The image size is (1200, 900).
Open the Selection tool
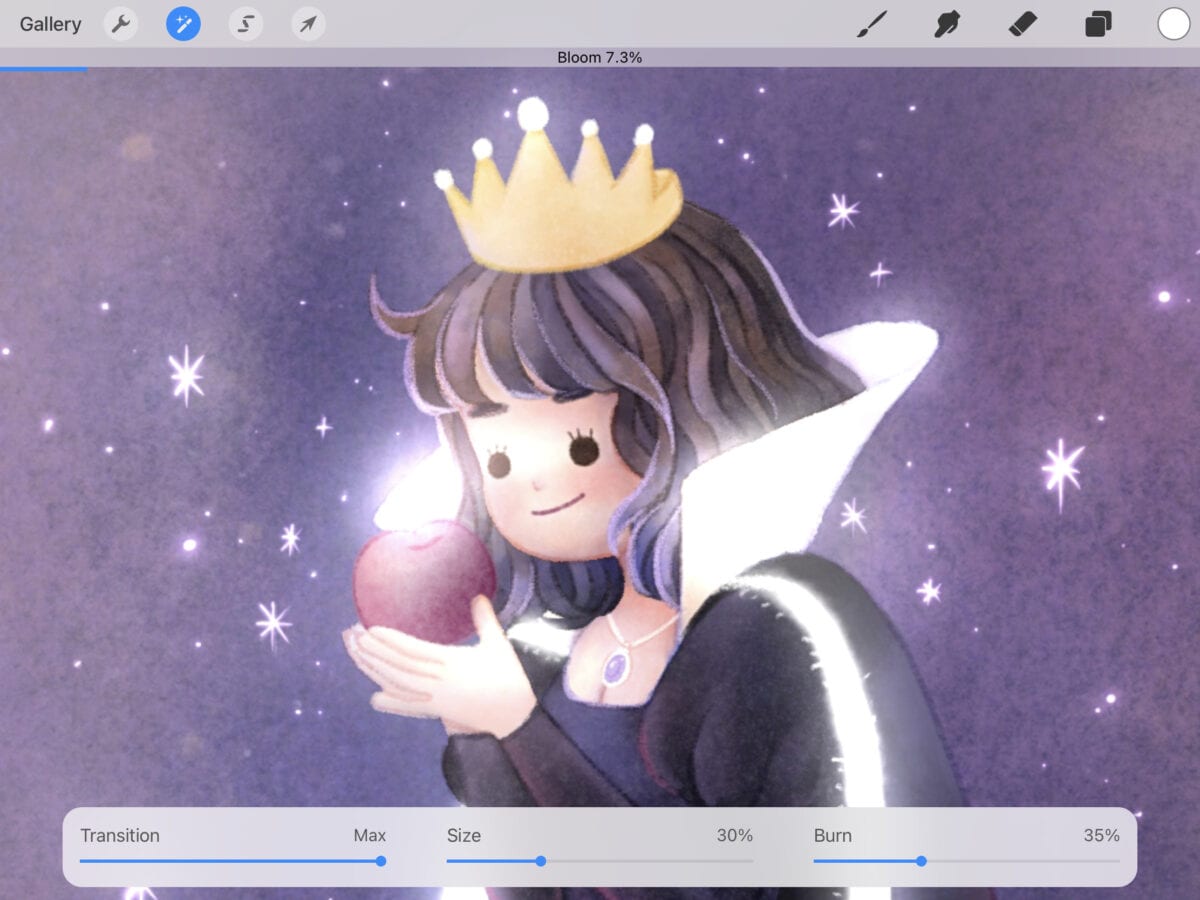pyautogui.click(x=244, y=23)
